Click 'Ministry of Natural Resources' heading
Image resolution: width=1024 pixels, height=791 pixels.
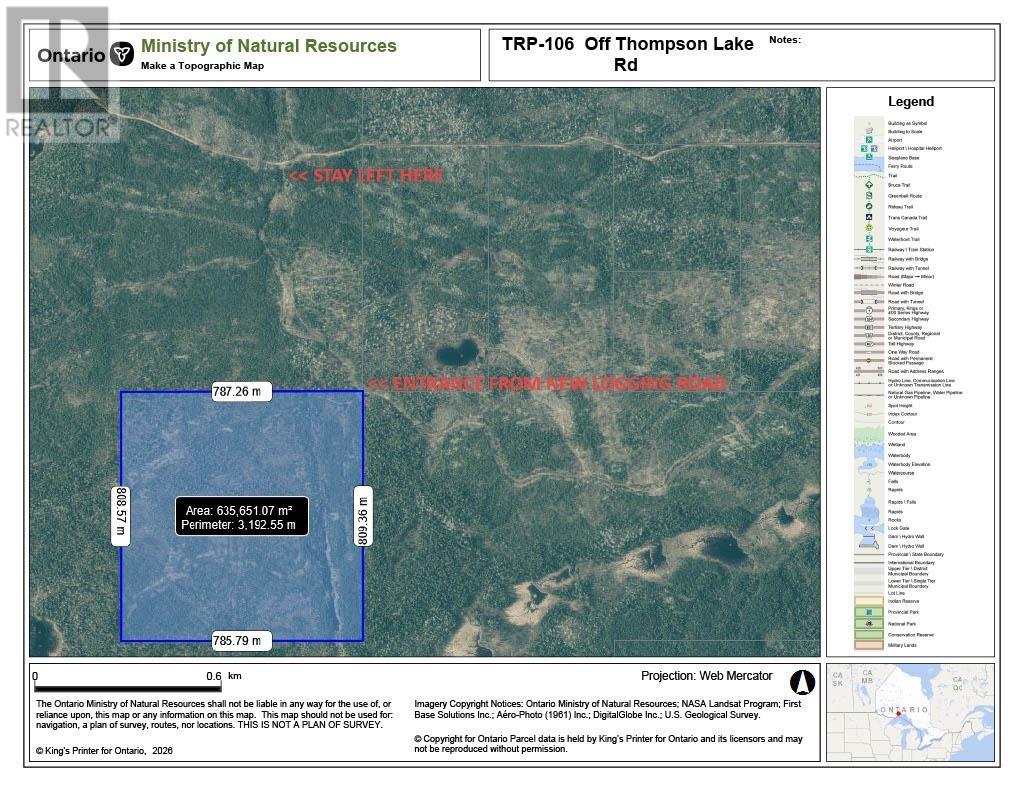pyautogui.click(x=269, y=46)
